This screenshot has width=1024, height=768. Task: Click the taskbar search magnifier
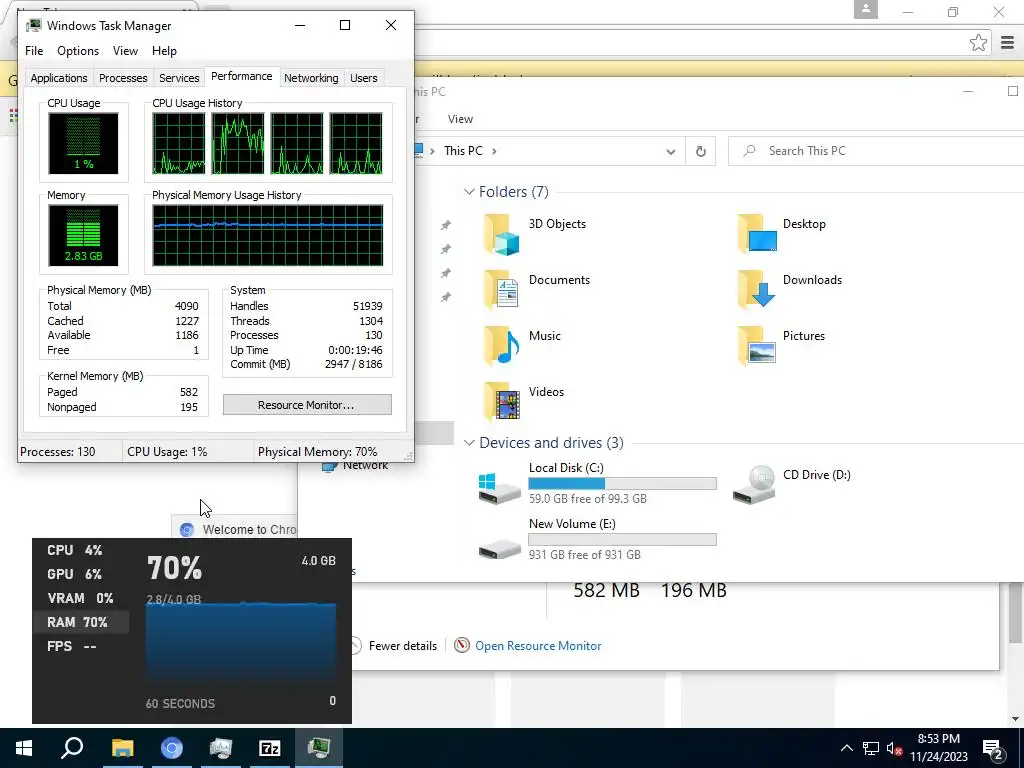(72, 748)
